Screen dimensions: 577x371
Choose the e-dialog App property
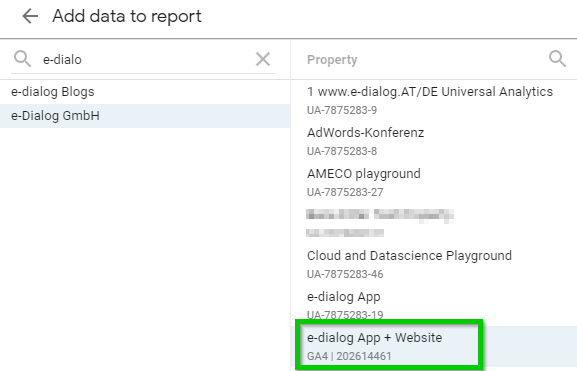pyautogui.click(x=434, y=305)
